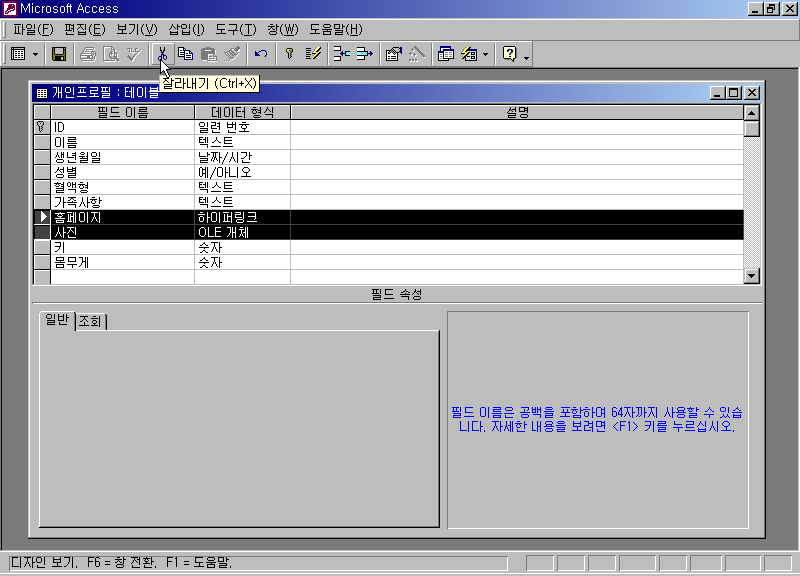Maximize the 개인프로필 table window
800x576 pixels.
click(x=734, y=93)
